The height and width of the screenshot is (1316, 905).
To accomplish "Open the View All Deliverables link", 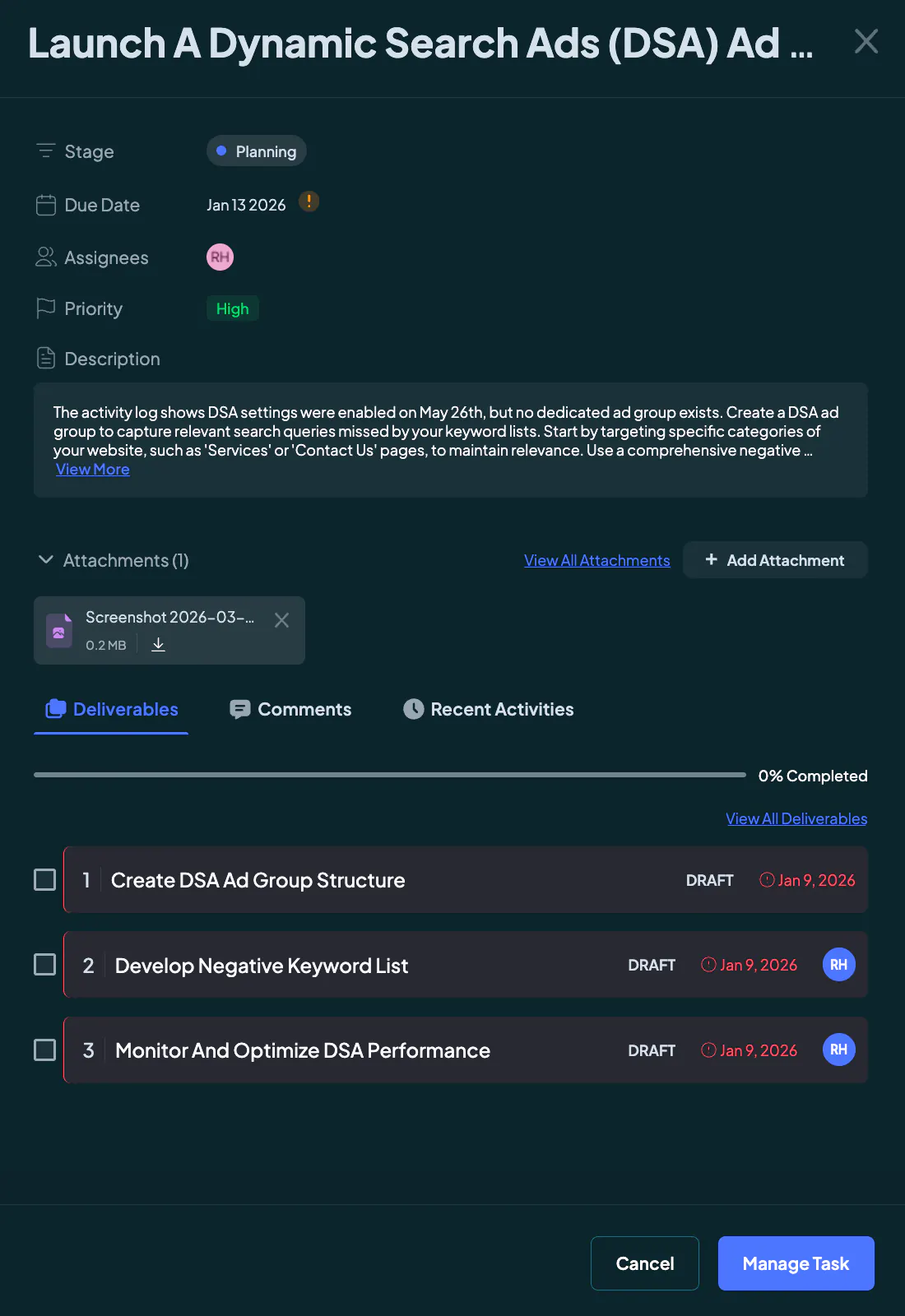I will coord(796,818).
